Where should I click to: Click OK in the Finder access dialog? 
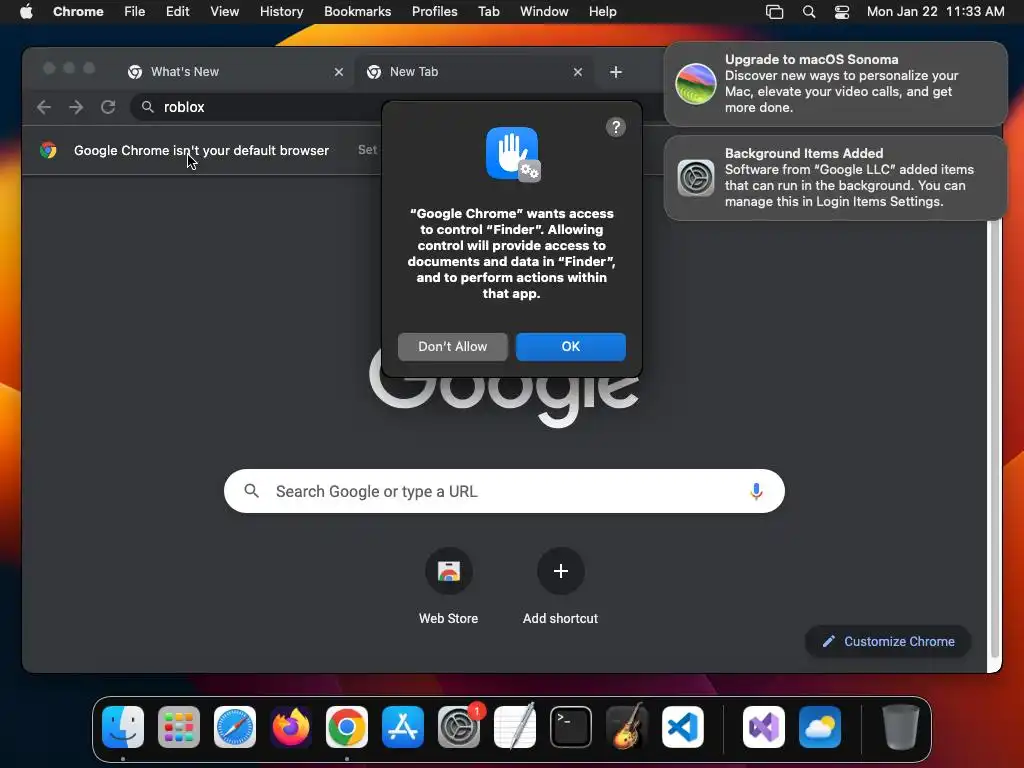[x=571, y=347]
